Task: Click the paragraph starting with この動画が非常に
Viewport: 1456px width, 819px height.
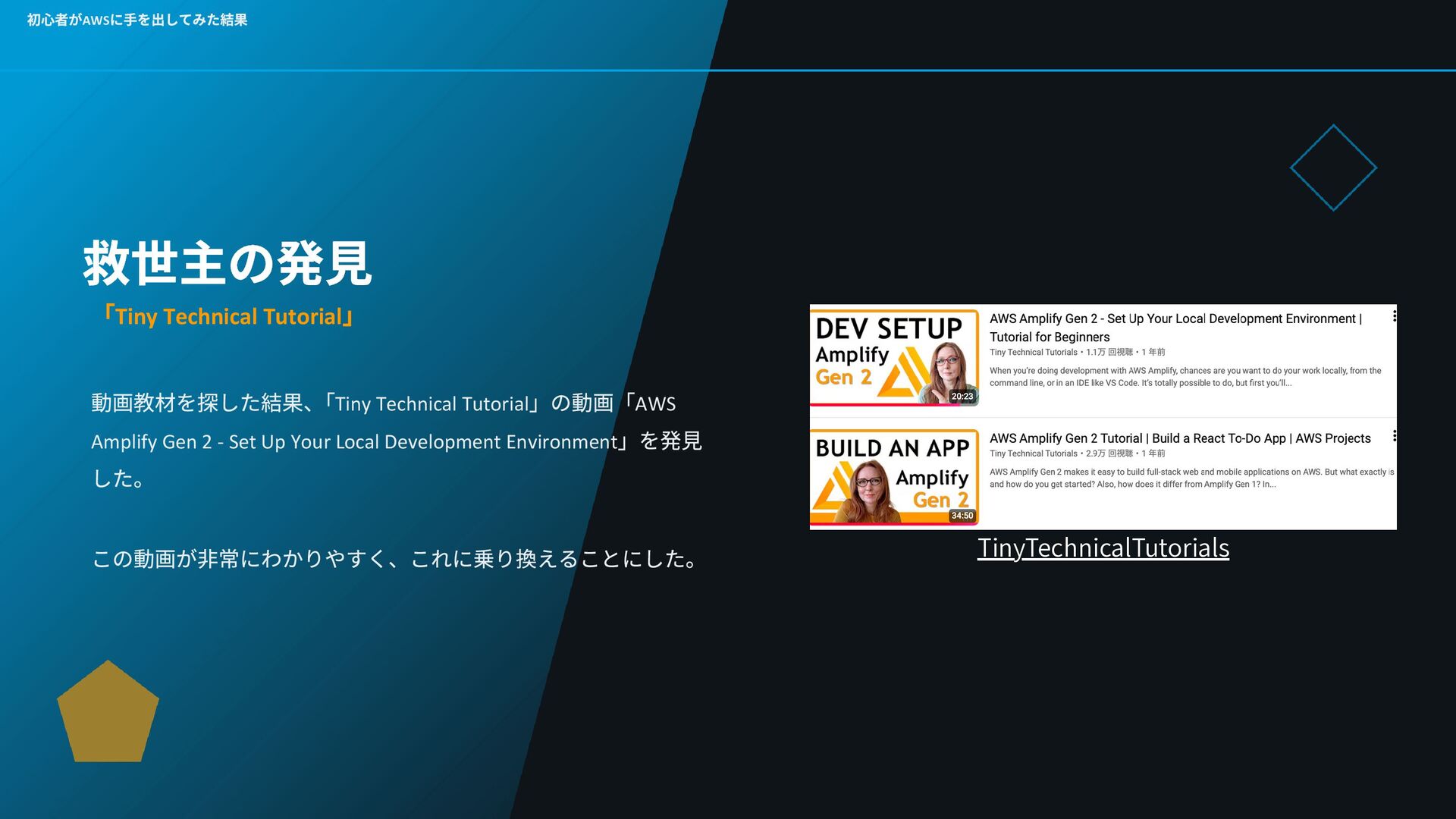Action: tap(394, 559)
